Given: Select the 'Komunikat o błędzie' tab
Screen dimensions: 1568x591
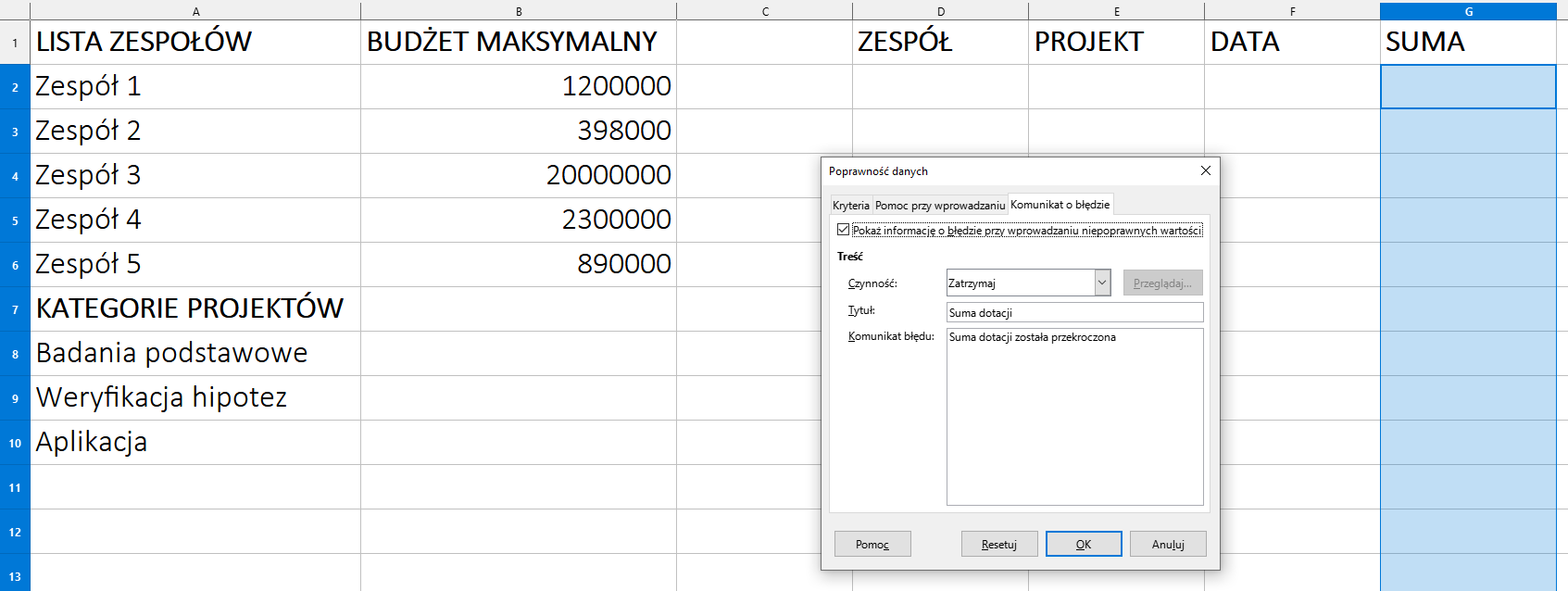Looking at the screenshot, I should (1060, 205).
